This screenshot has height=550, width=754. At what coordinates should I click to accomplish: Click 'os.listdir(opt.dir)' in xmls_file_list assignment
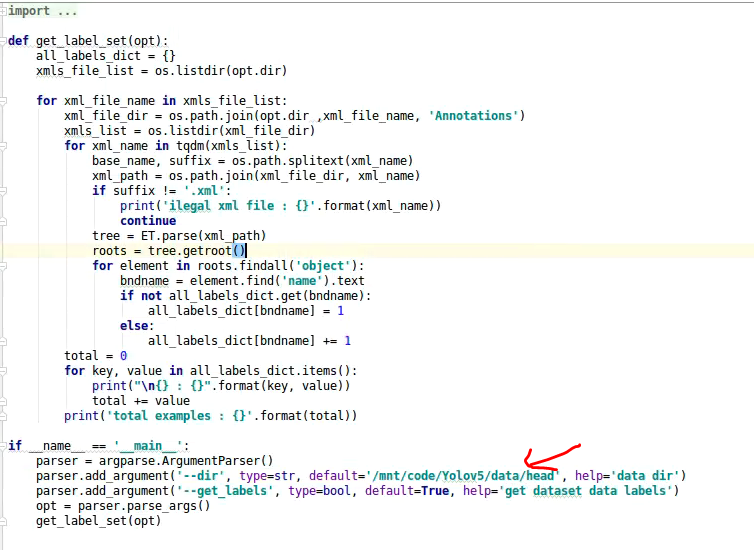coord(221,71)
